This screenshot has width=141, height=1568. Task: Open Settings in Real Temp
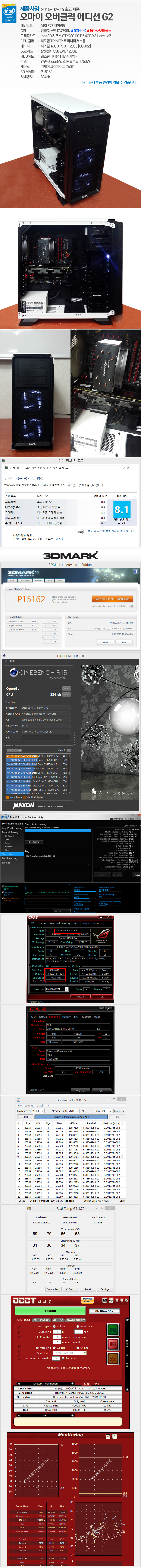[105, 1289]
